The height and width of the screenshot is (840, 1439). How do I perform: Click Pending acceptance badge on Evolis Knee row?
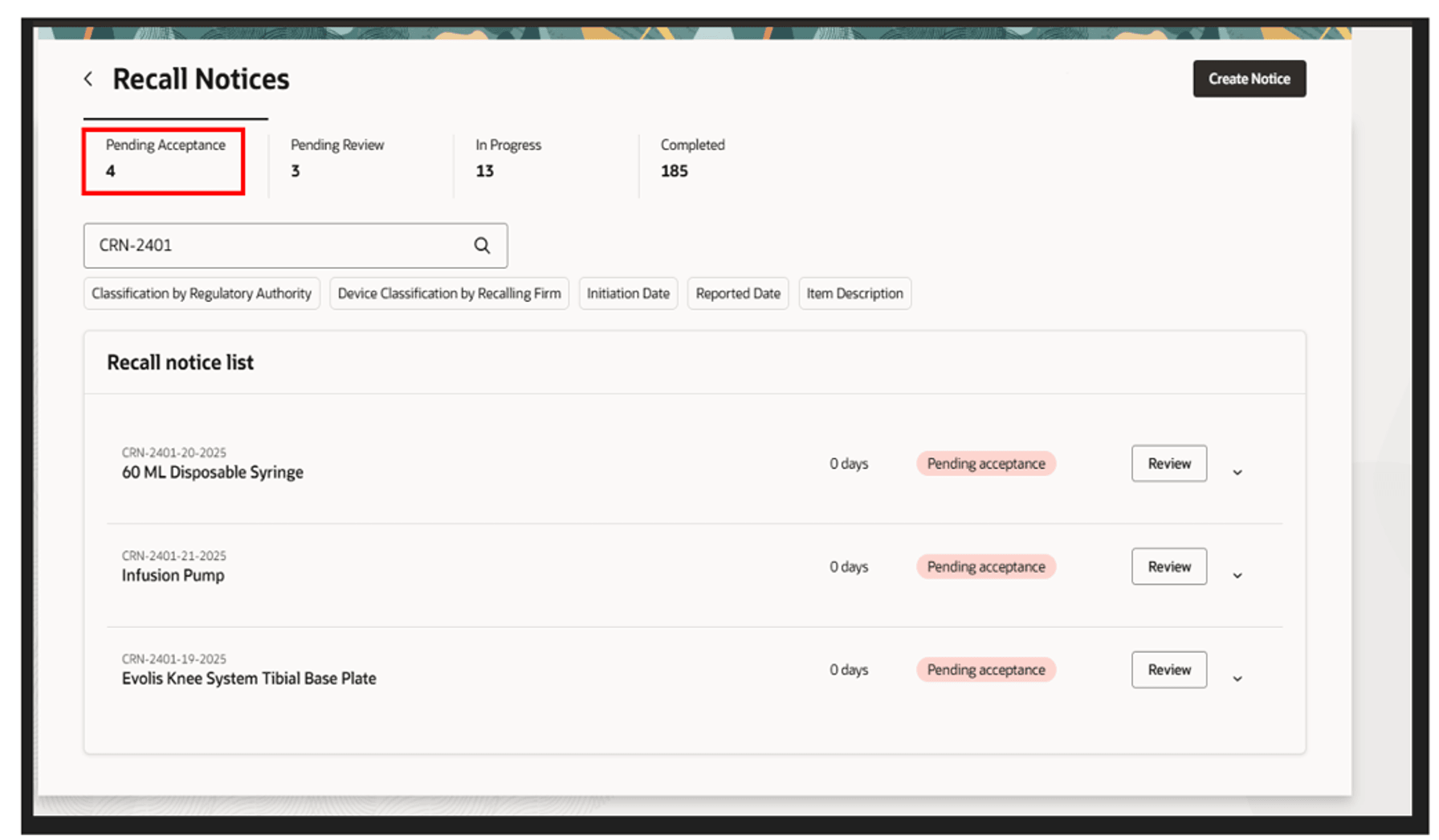pyautogui.click(x=986, y=670)
